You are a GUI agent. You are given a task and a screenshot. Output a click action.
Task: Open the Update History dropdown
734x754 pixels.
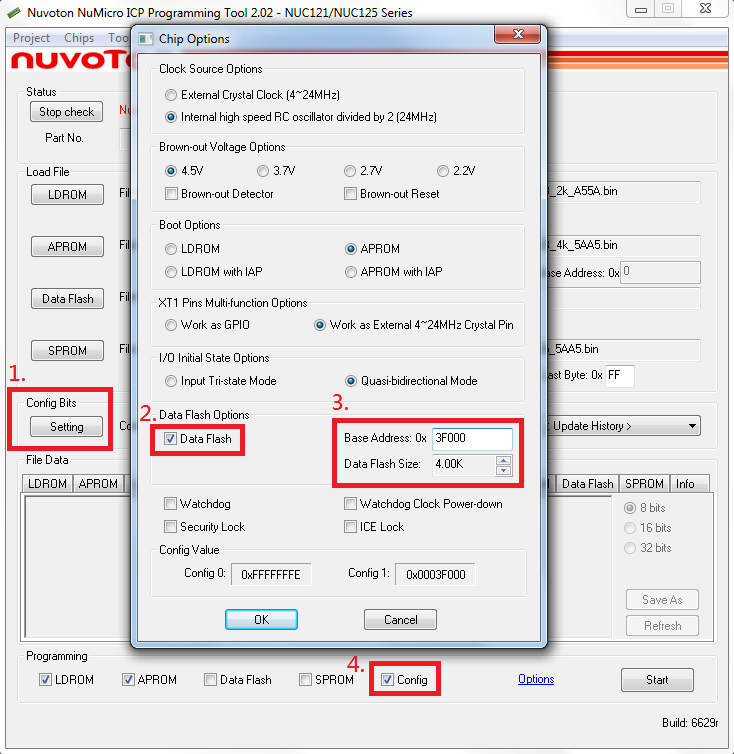(692, 426)
